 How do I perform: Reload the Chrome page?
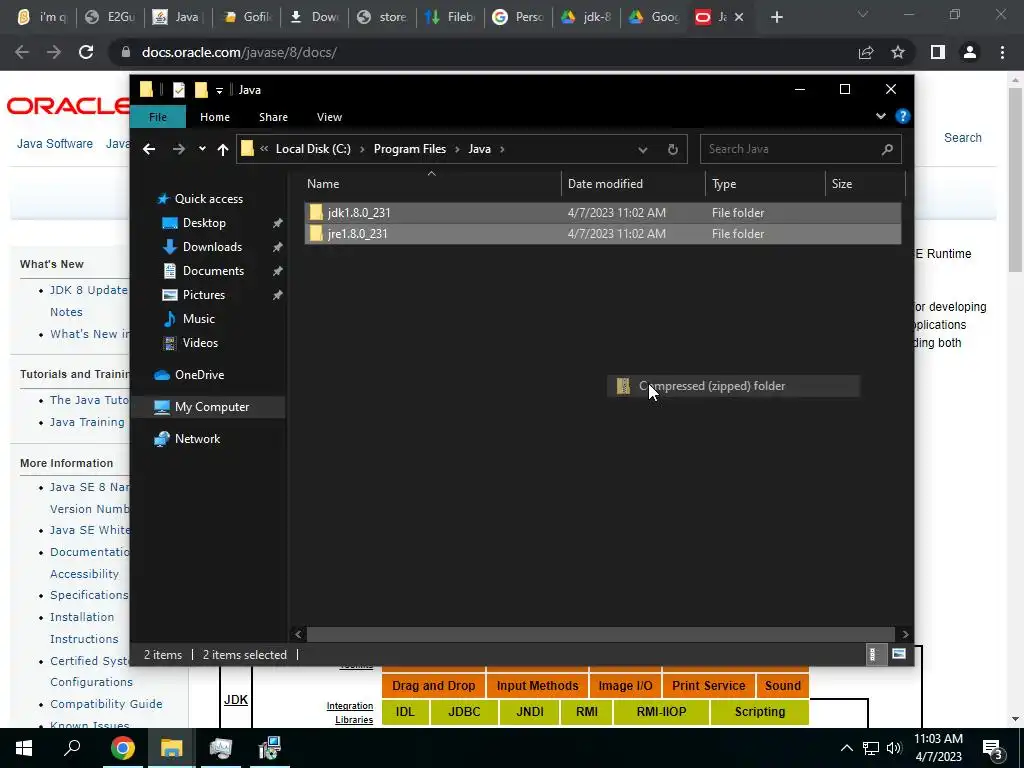[86, 52]
